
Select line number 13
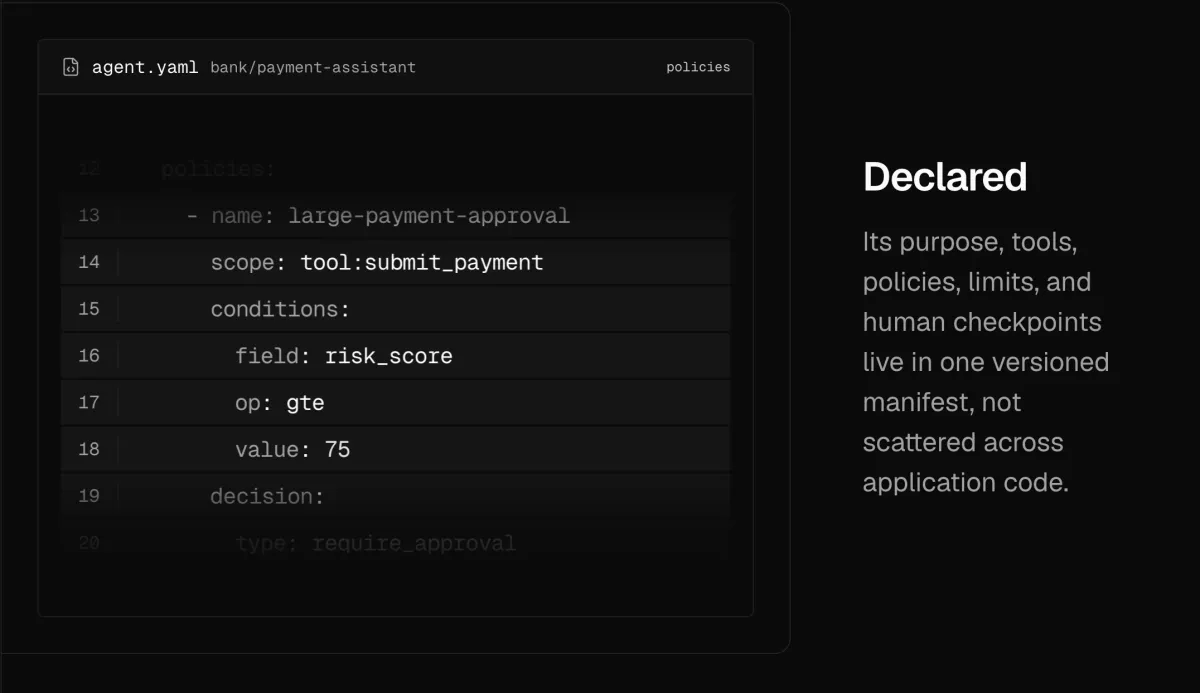click(89, 216)
